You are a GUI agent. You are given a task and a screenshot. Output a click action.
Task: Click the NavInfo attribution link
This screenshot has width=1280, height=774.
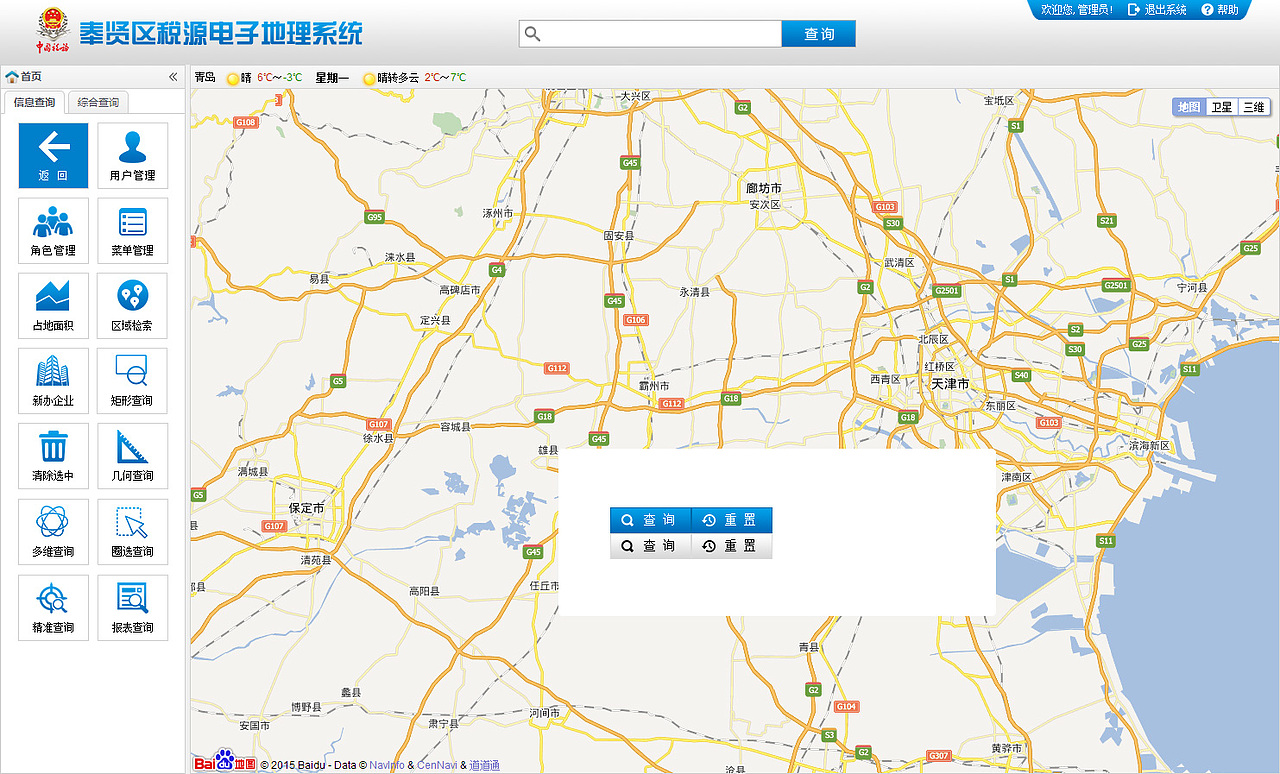[x=387, y=765]
